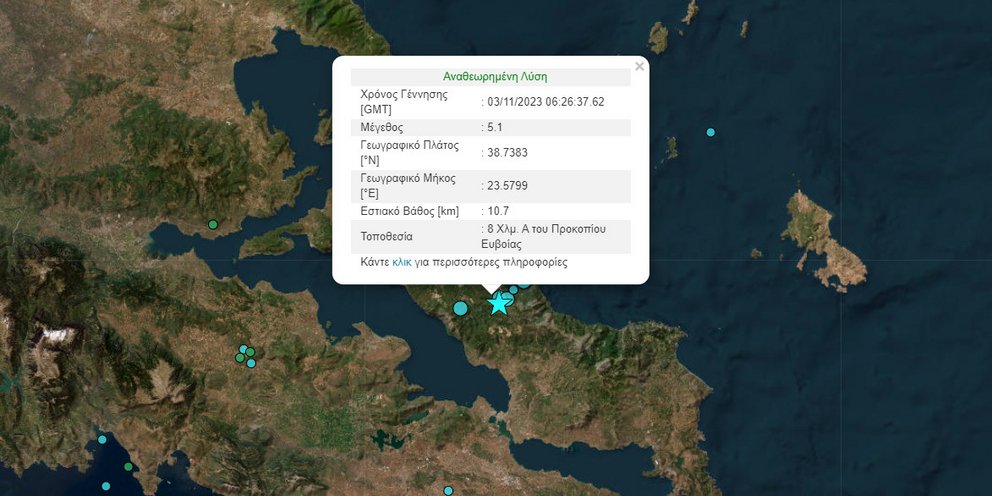Screen dimensions: 992x496
Task: Select the longitude value 23.5799
Action: tap(506, 185)
